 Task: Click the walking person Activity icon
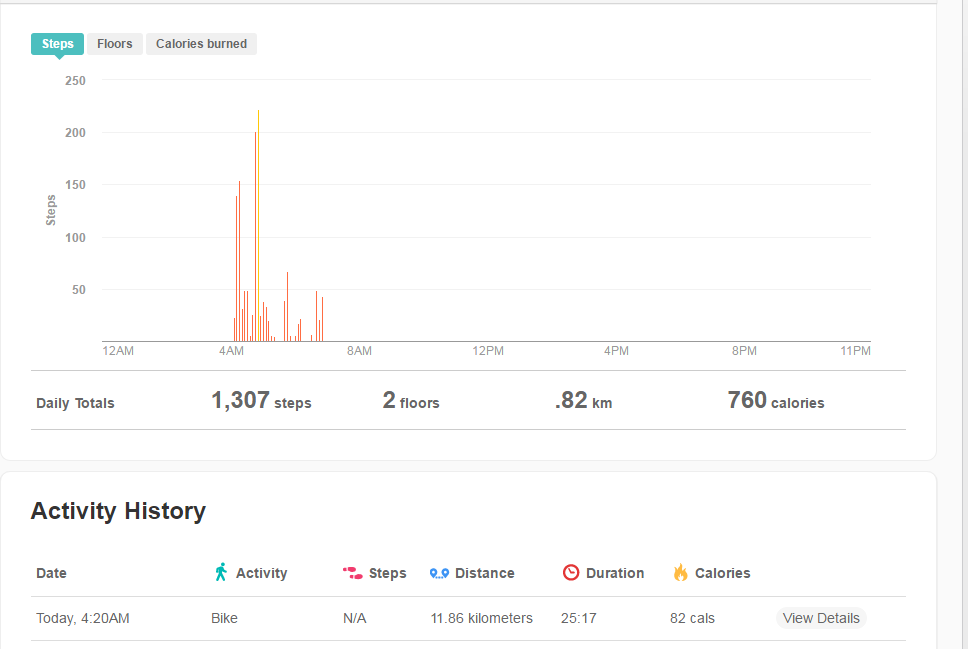221,572
